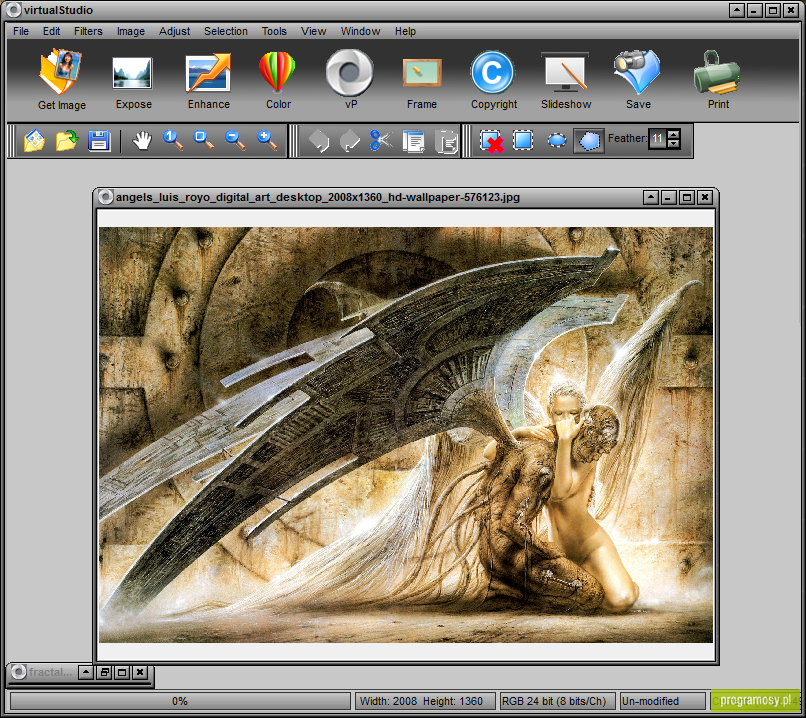This screenshot has height=718, width=806.
Task: Open the Print tool
Action: [718, 79]
